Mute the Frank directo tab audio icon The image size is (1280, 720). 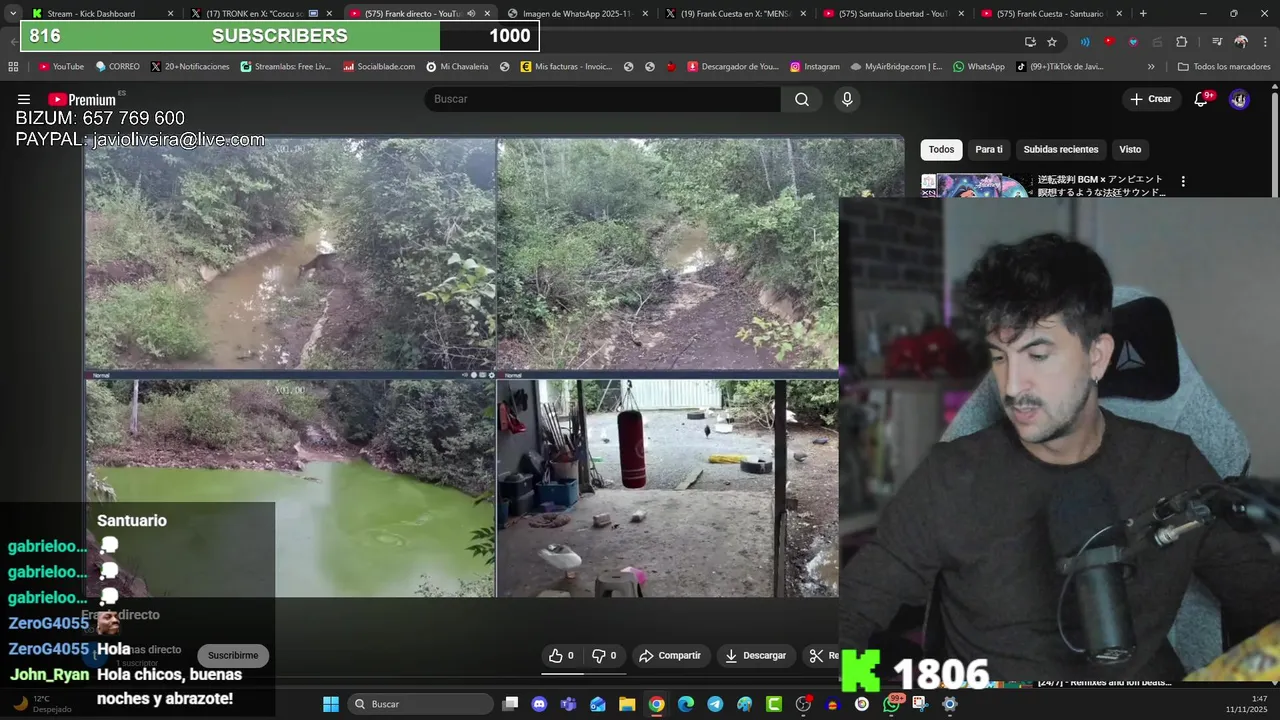point(471,14)
